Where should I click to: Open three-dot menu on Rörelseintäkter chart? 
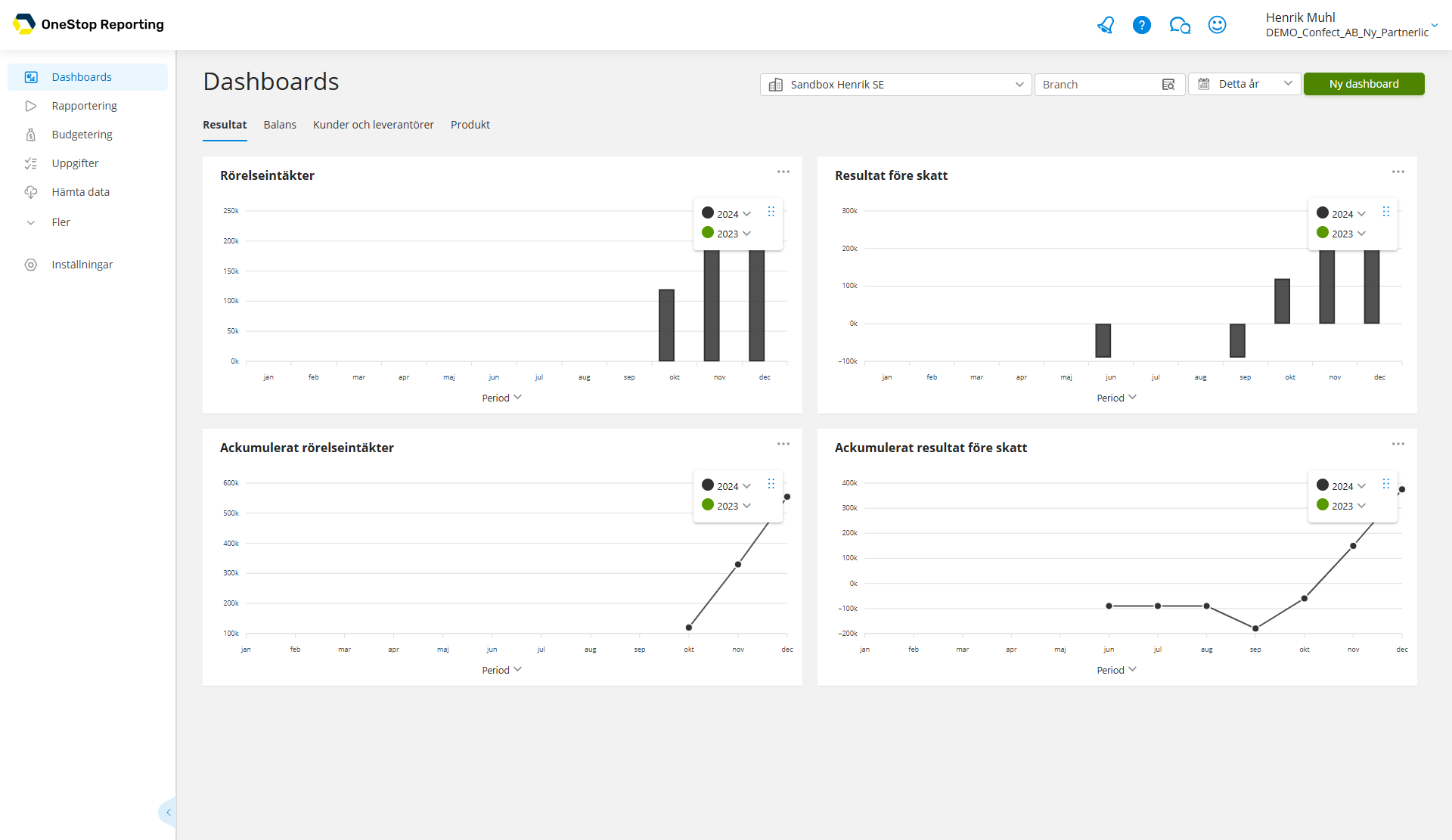783,172
